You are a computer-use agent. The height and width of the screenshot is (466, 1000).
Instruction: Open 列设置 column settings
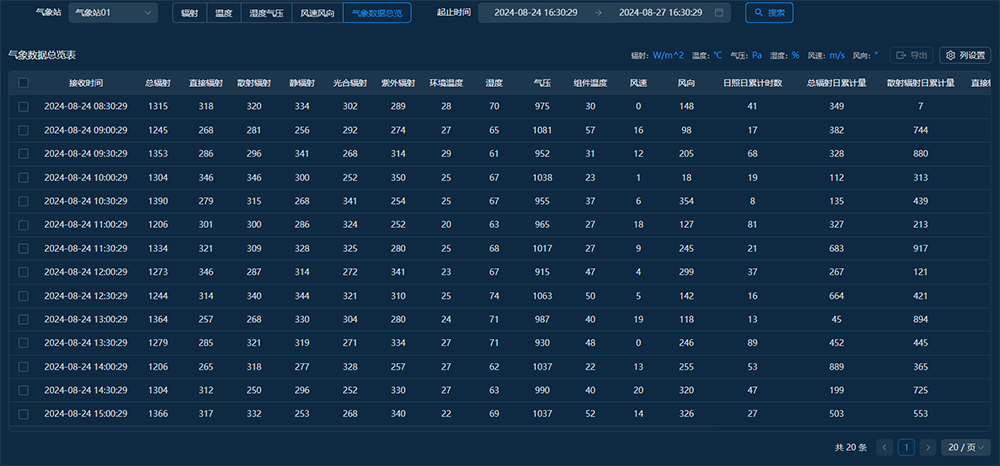tap(964, 55)
